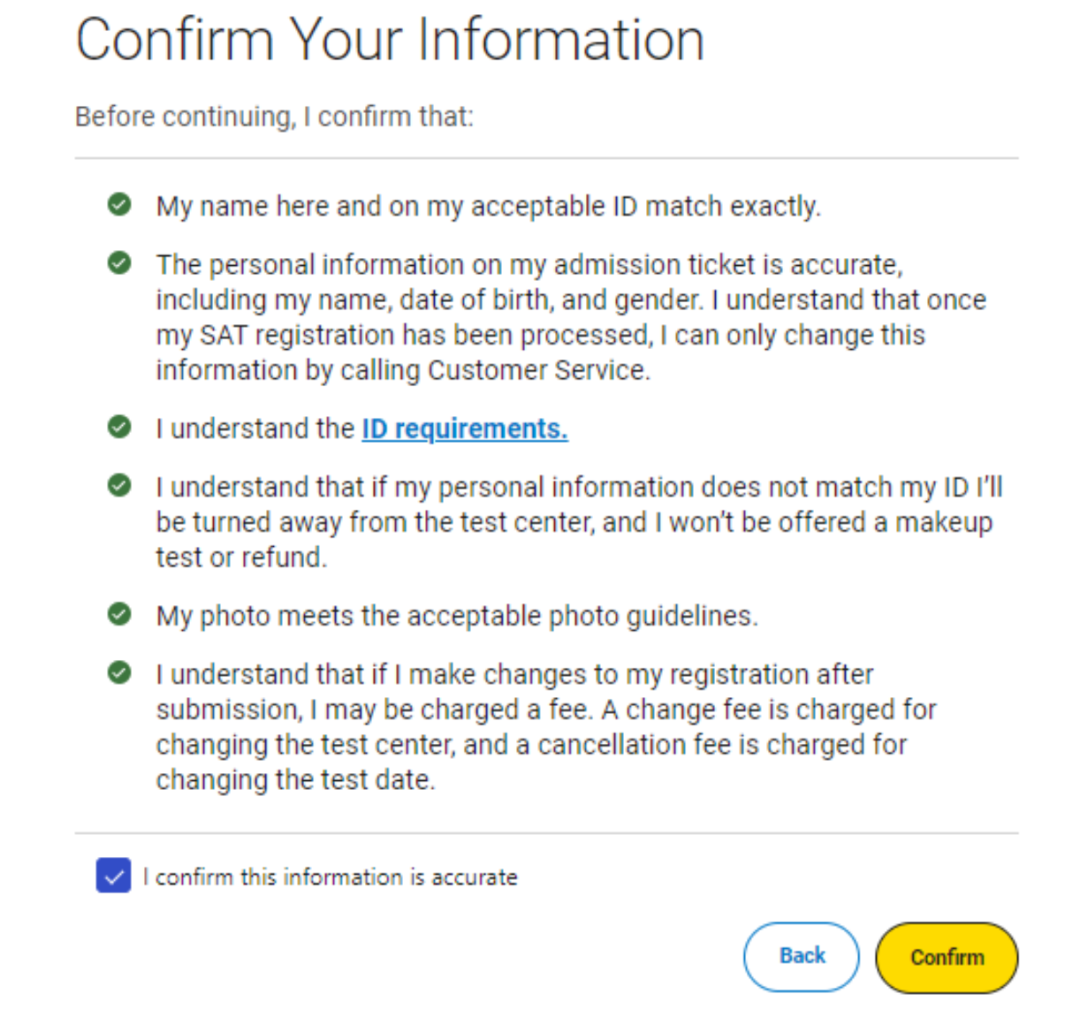This screenshot has height=1024, width=1080.
Task: Click the paragraph about the cancellation fee
Action: point(546,727)
